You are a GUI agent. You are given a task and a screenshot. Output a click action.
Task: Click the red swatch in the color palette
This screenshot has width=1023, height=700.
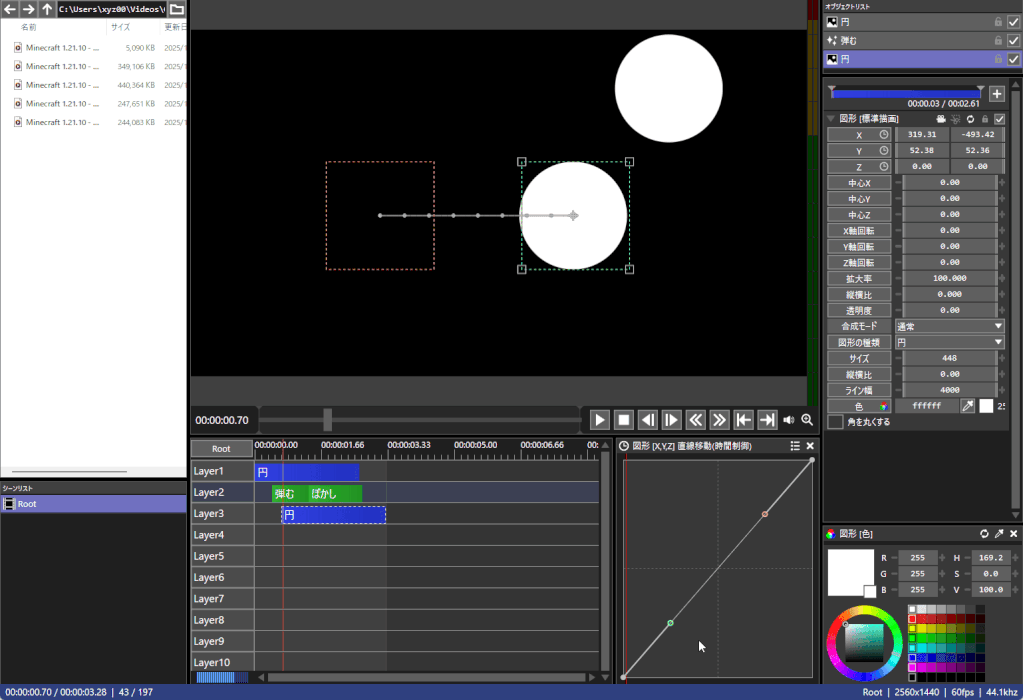[912, 619]
